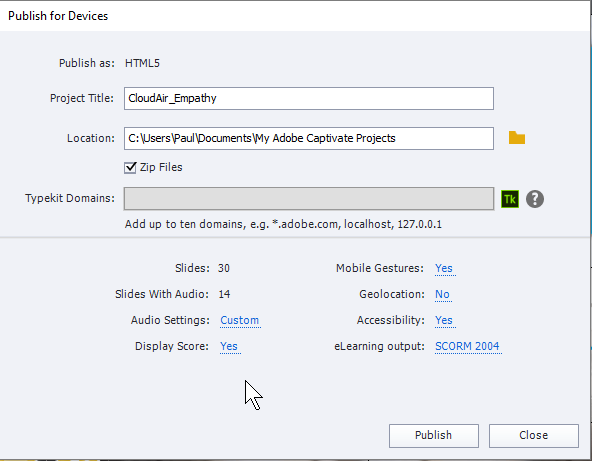Screen dimensions: 592x461
Task: Open eLearning output SCORM 2004 link
Action: tap(467, 346)
